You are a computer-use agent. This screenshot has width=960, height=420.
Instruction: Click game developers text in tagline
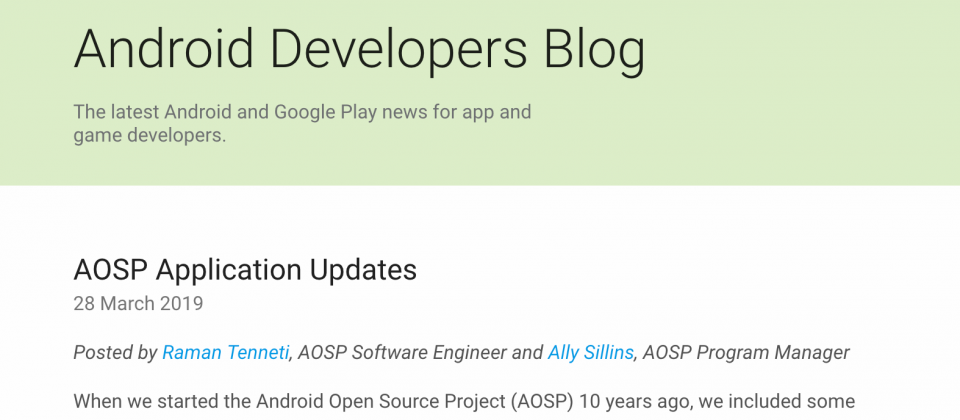point(150,135)
